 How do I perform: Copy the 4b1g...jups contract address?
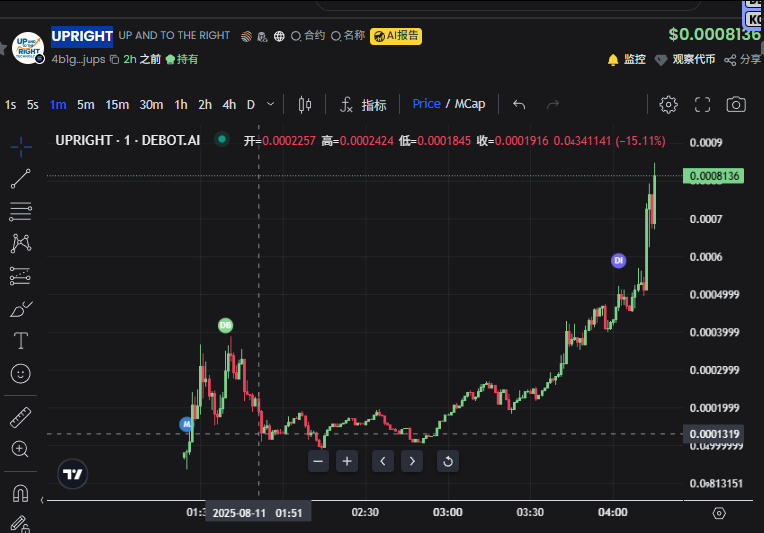click(115, 59)
